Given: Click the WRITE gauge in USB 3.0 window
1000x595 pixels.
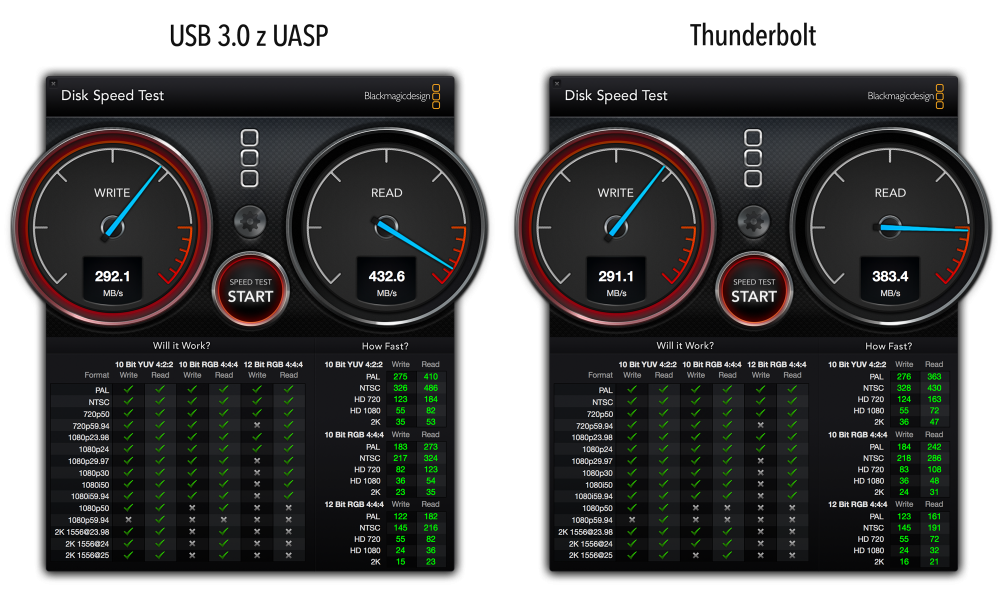Looking at the screenshot, I should point(112,227).
